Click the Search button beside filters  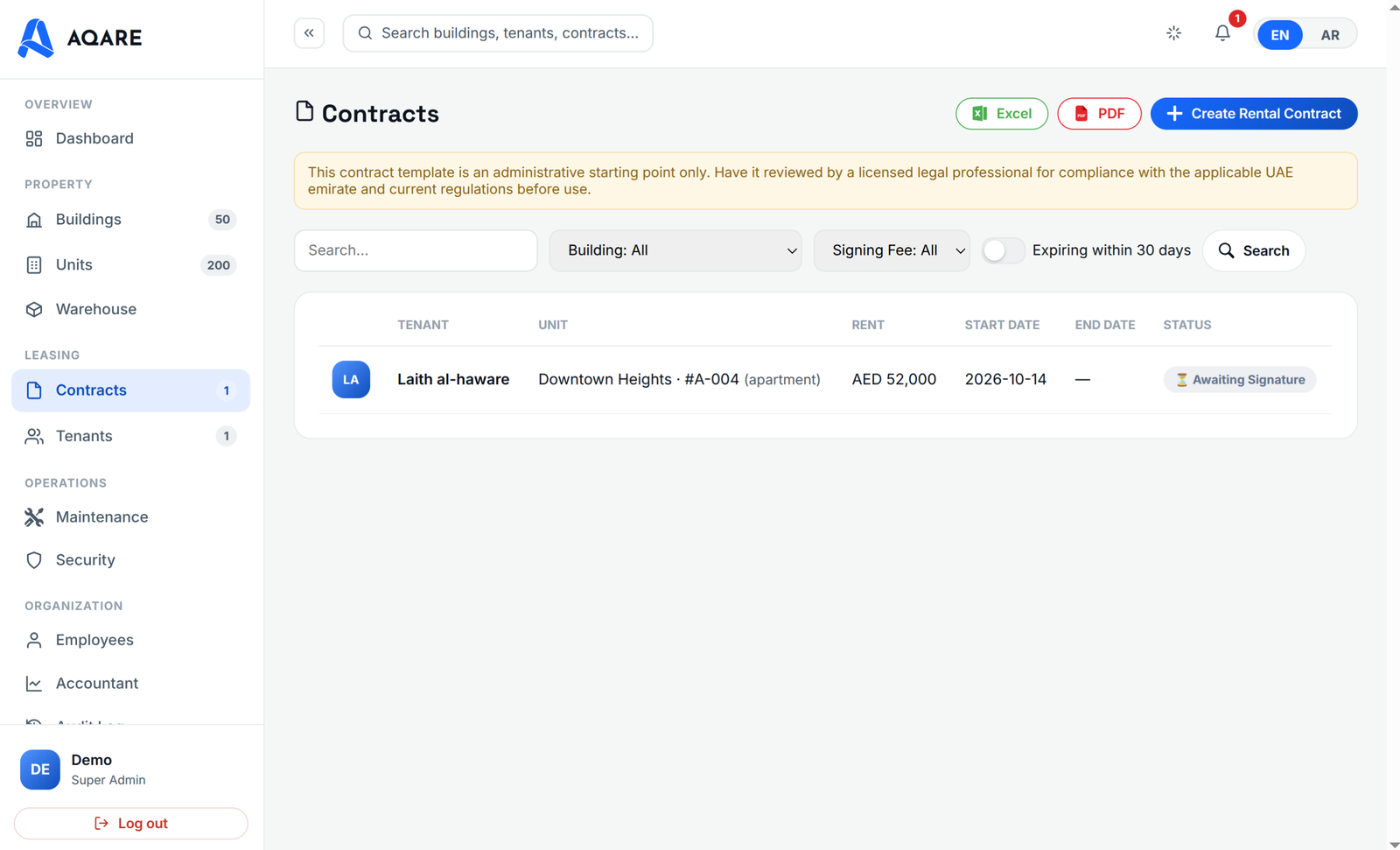pyautogui.click(x=1253, y=250)
